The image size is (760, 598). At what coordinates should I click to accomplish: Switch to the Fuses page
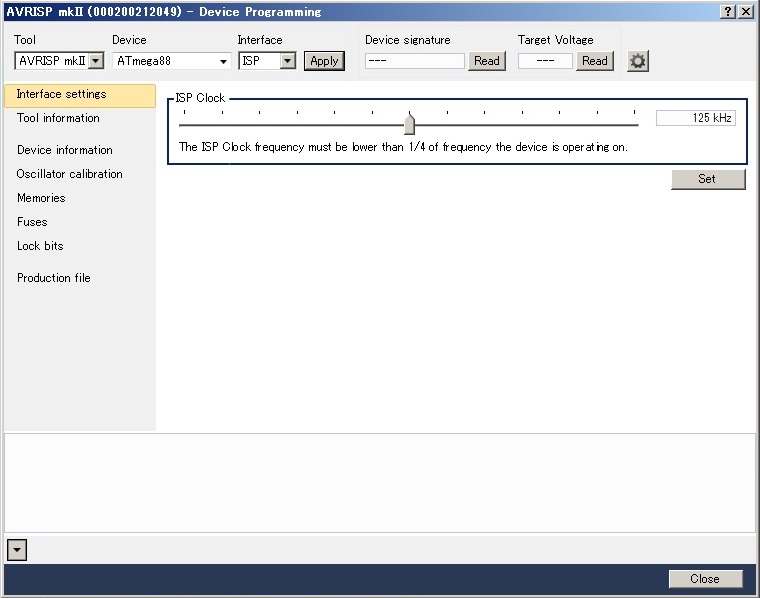tap(32, 222)
